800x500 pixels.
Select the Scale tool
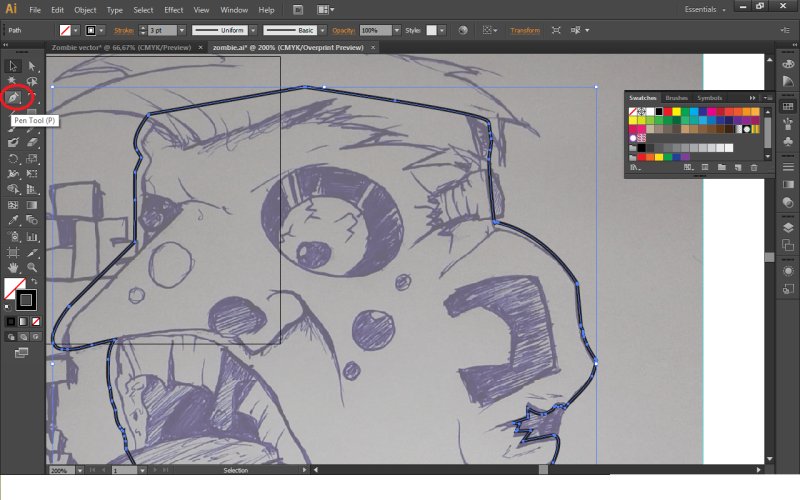click(32, 159)
